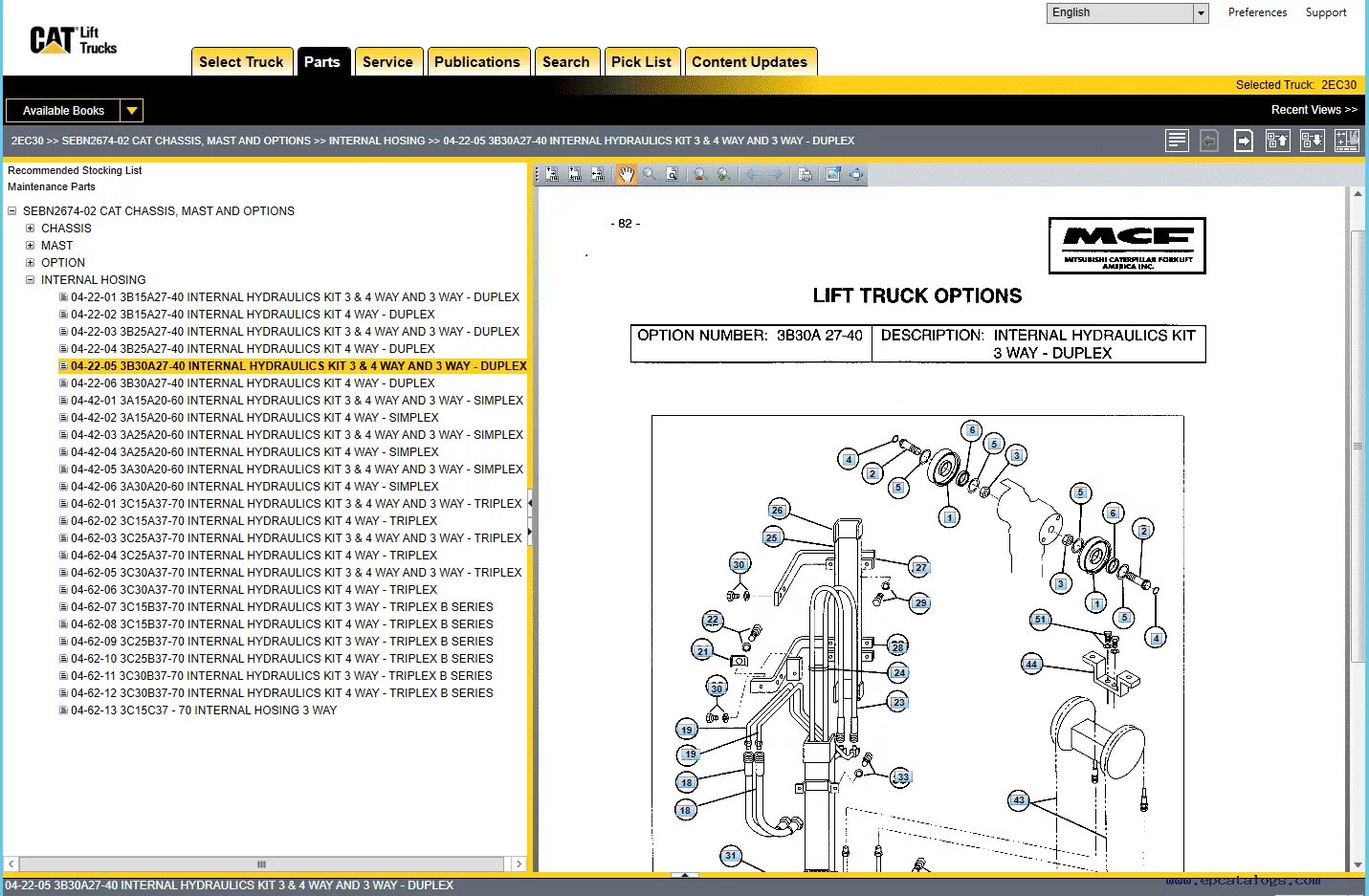Click the move up tree level icon

click(1278, 141)
